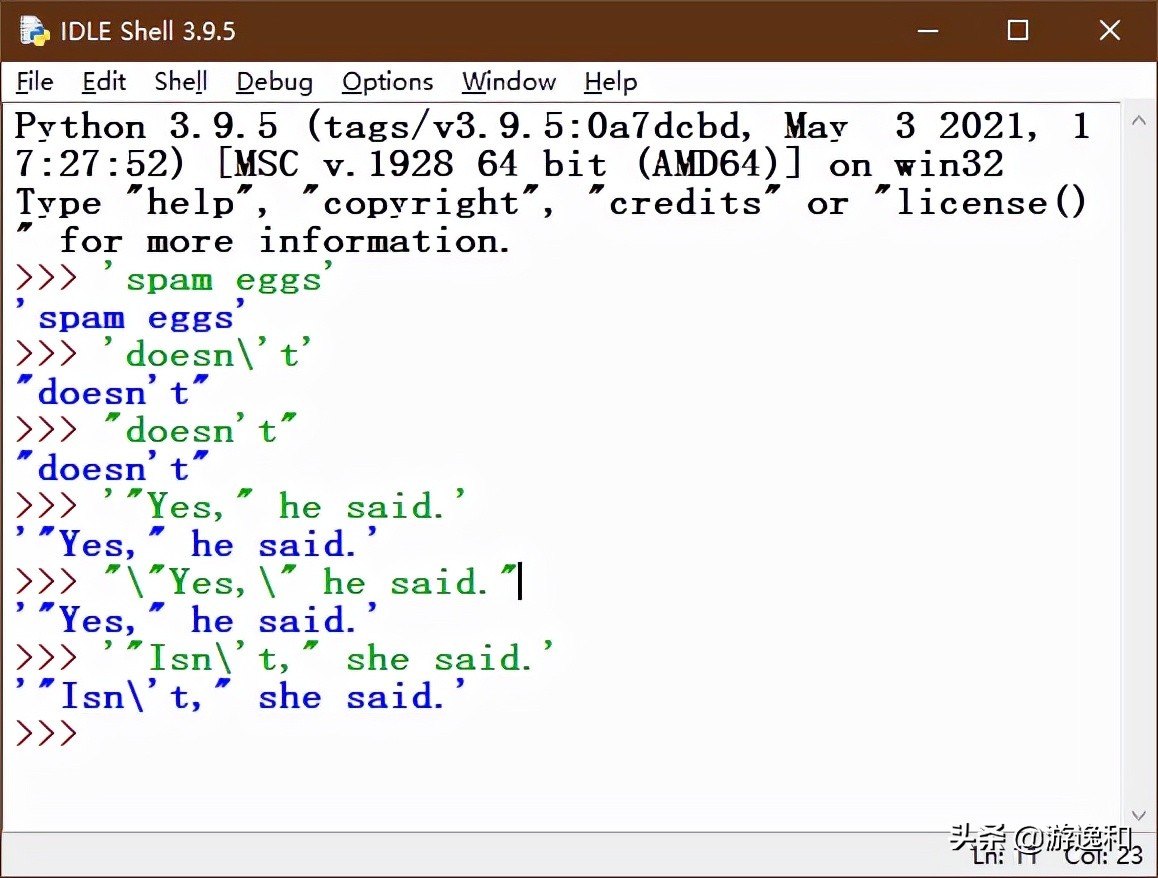The height and width of the screenshot is (878, 1158).
Task: Open the Window menu
Action: click(508, 82)
